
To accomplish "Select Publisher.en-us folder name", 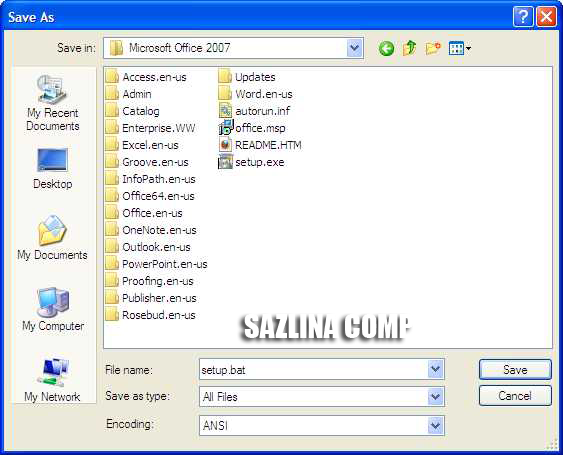I will point(159,298).
